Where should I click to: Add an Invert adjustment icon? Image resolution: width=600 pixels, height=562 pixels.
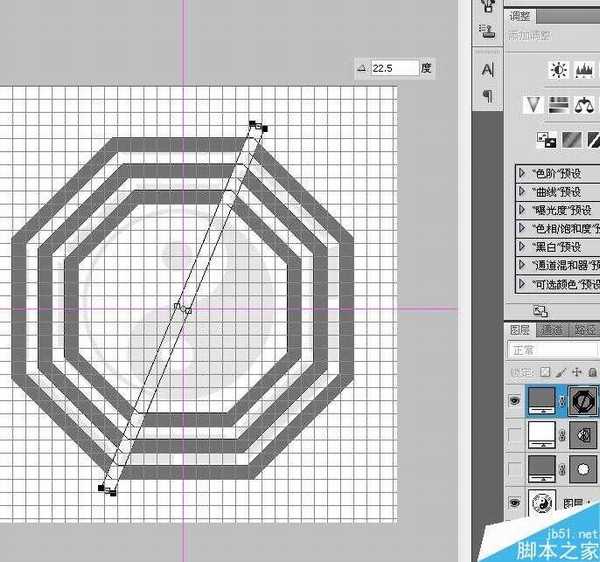click(546, 140)
